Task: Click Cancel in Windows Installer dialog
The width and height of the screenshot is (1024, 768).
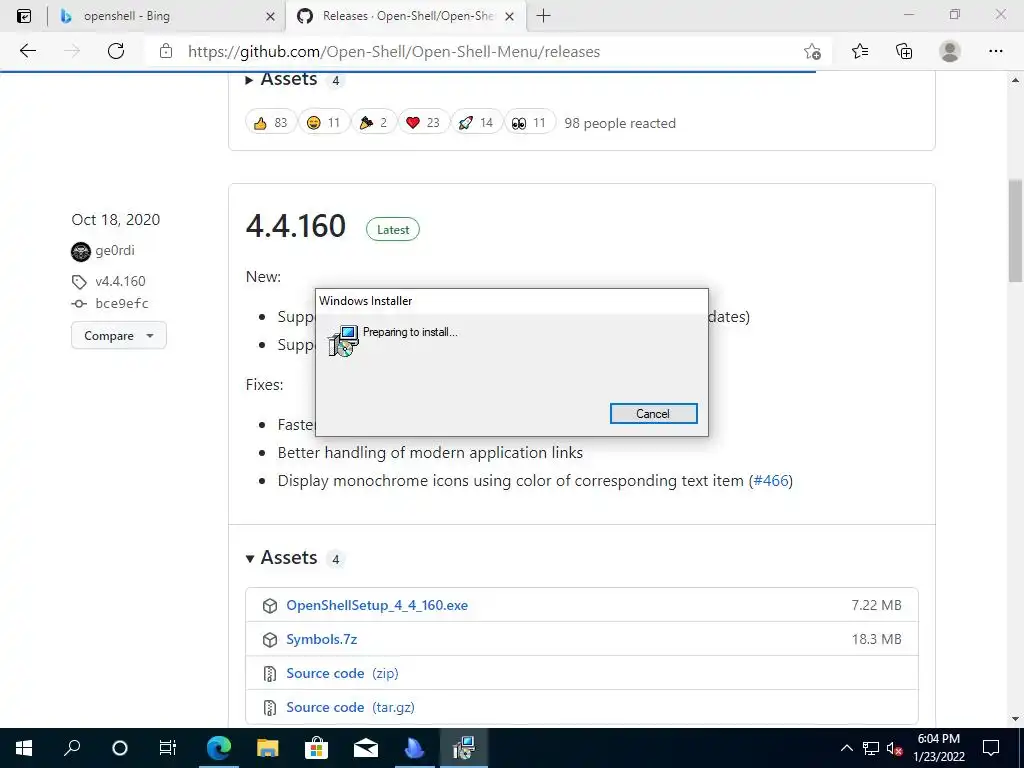Action: pyautogui.click(x=654, y=413)
